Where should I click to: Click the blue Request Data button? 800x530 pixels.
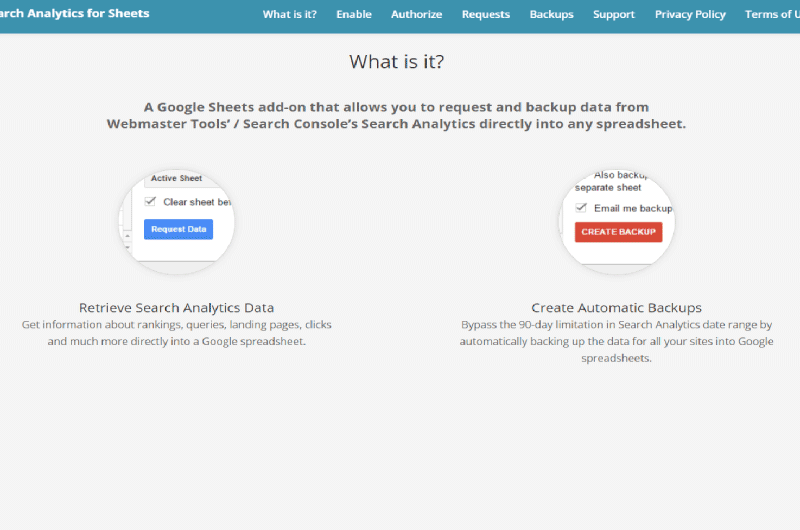pos(178,230)
